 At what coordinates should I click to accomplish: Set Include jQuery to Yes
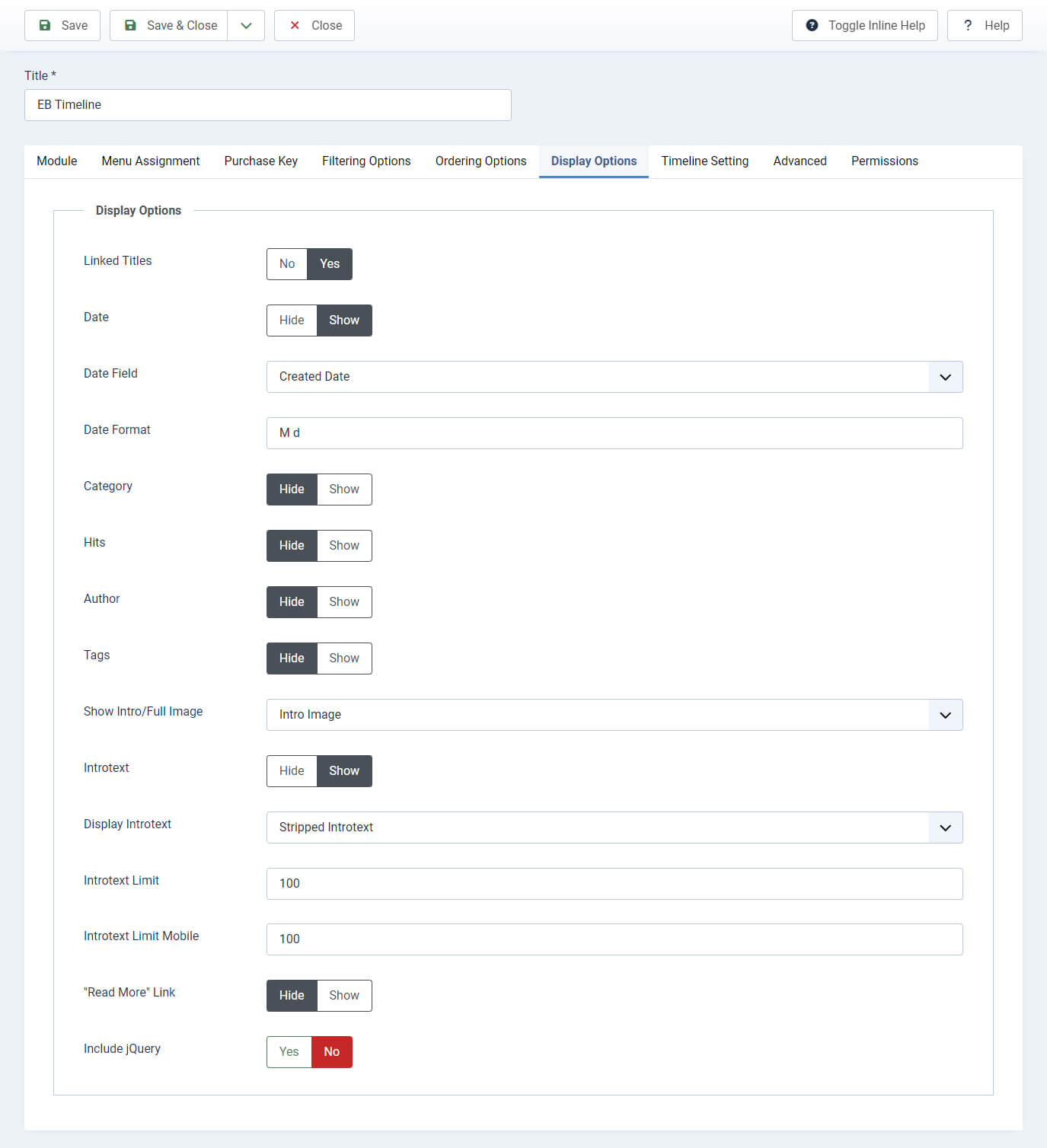tap(289, 1052)
